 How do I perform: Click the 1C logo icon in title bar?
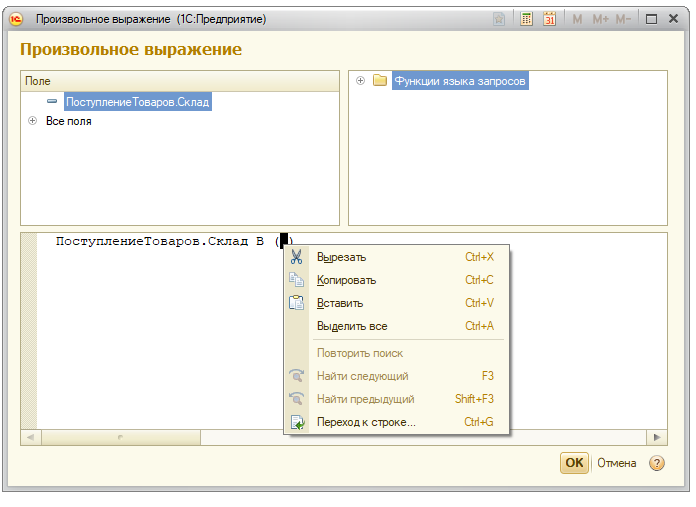point(16,19)
